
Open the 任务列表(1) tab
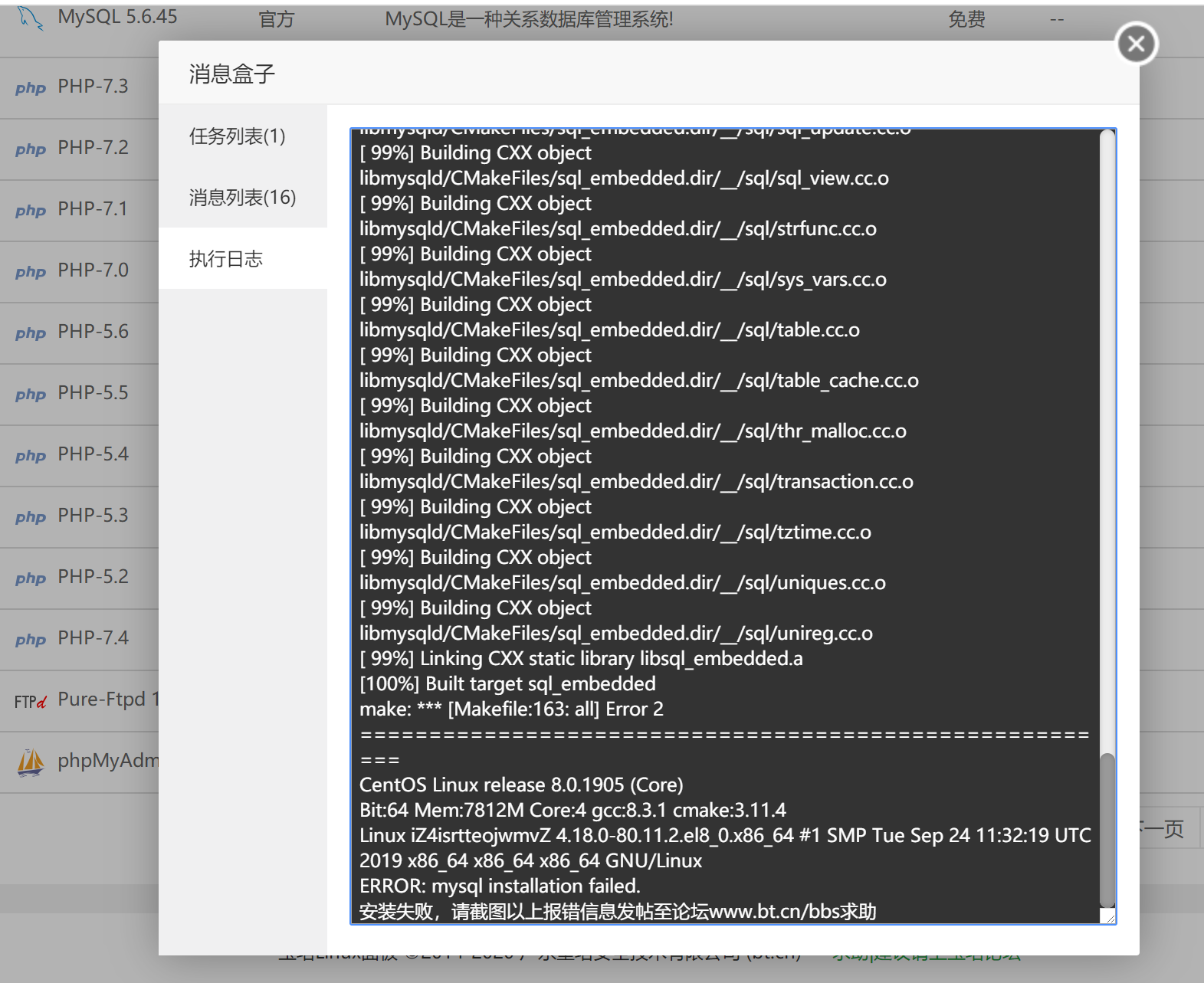[243, 136]
